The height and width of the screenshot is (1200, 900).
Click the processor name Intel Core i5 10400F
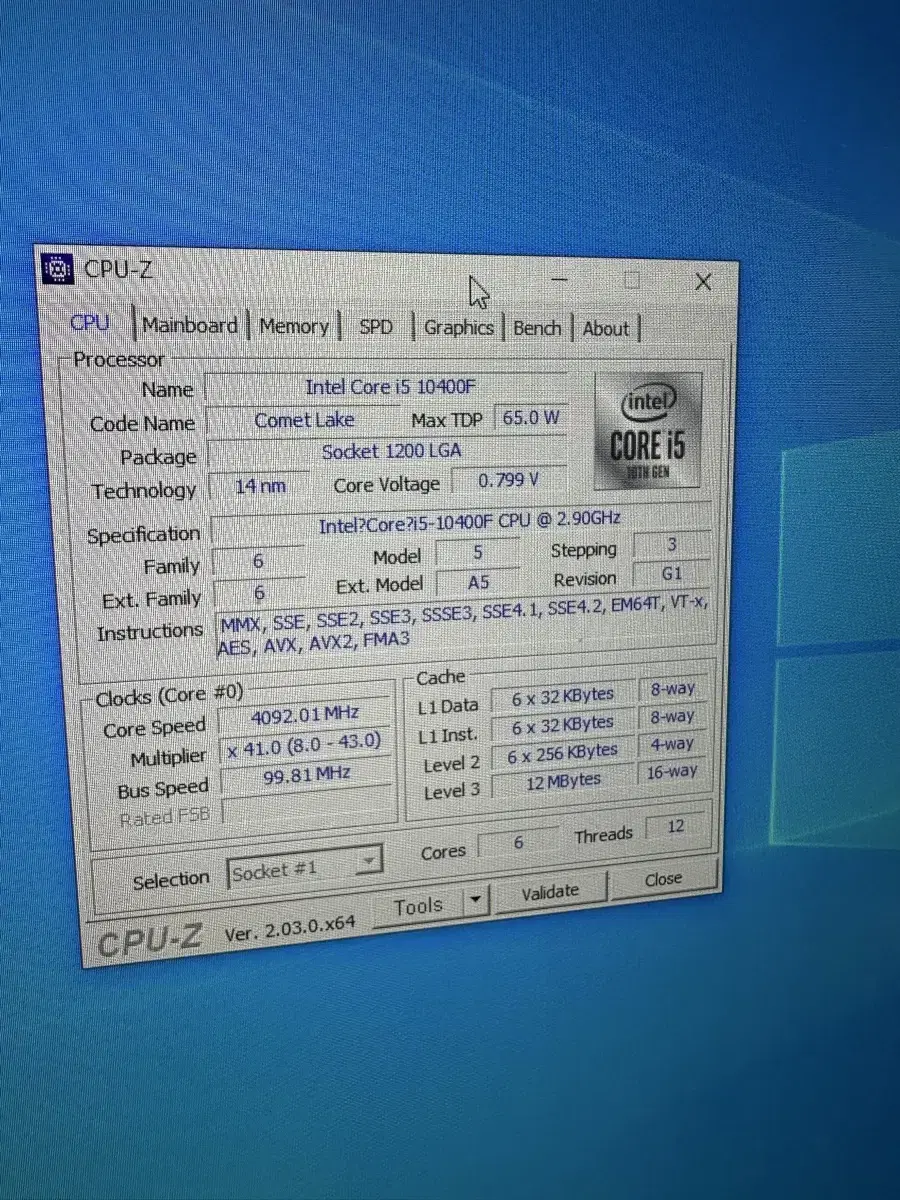point(390,387)
